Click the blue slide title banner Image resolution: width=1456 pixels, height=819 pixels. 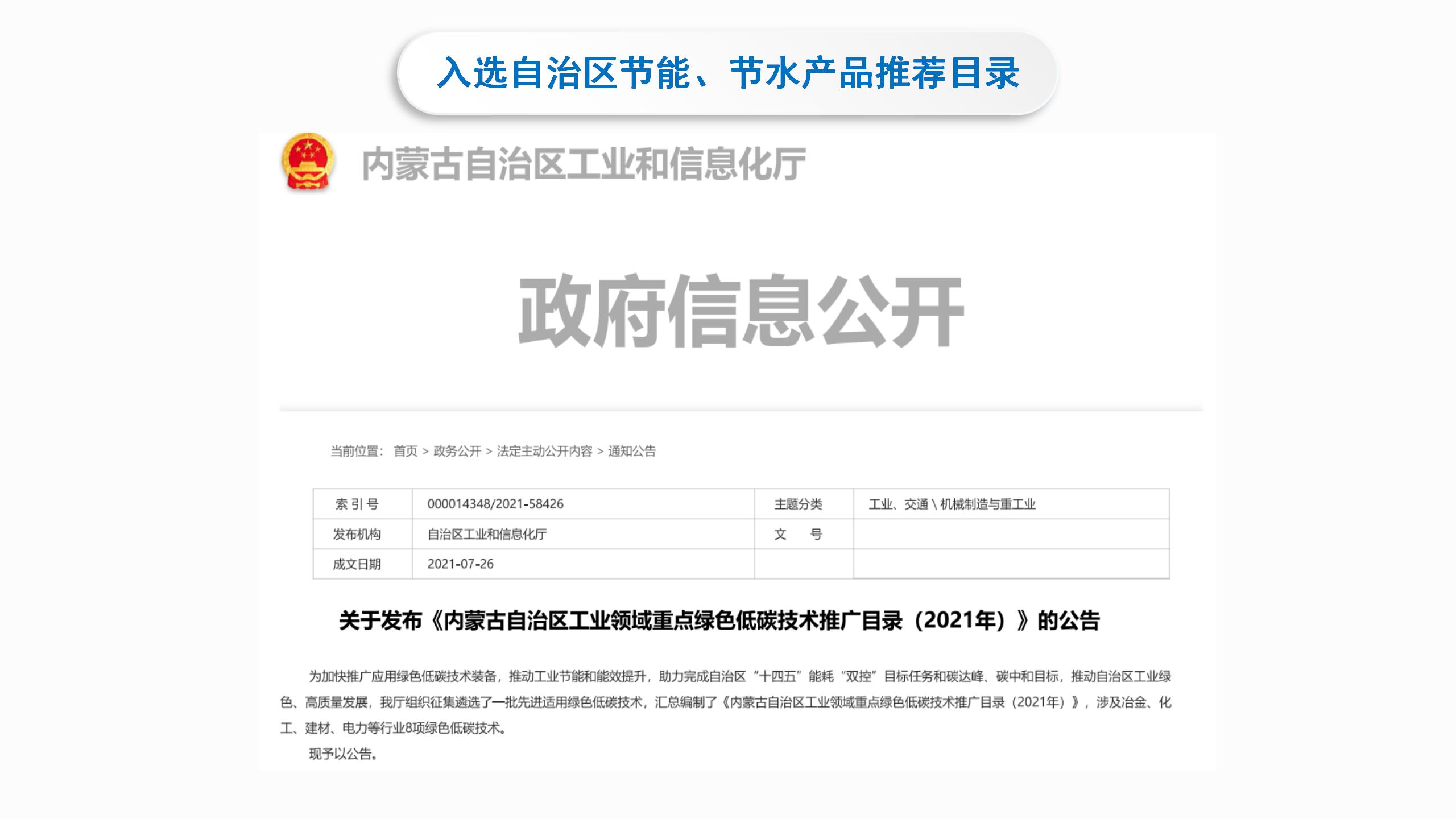tap(727, 73)
